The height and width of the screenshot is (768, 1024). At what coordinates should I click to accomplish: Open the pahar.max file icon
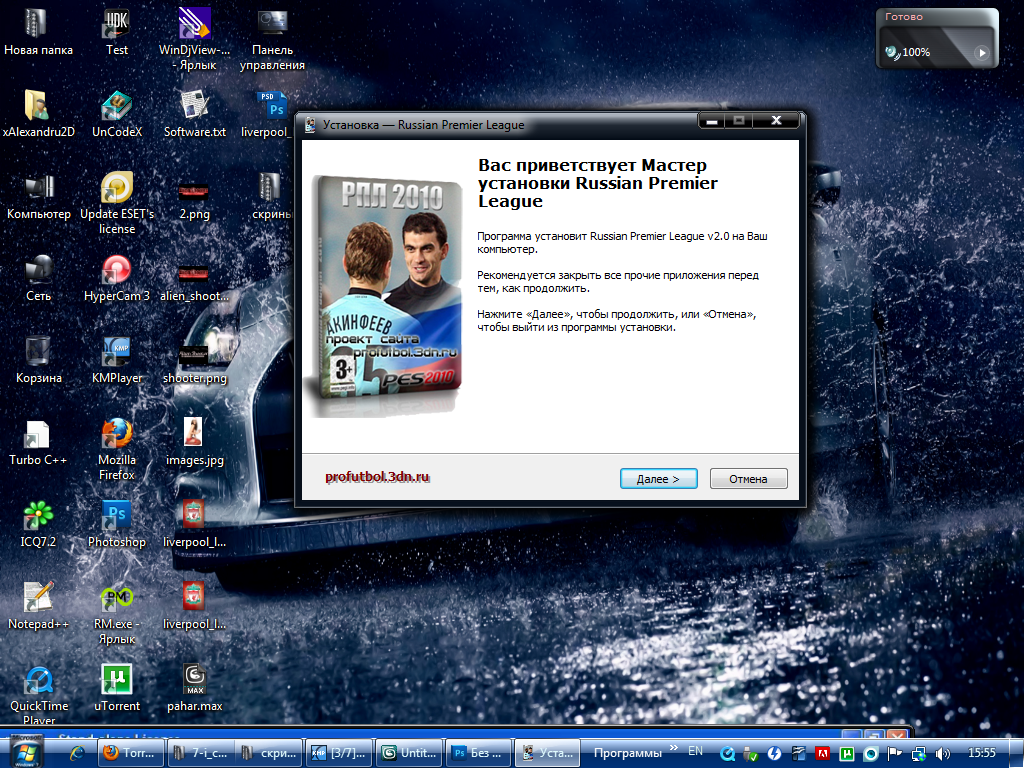pyautogui.click(x=195, y=688)
